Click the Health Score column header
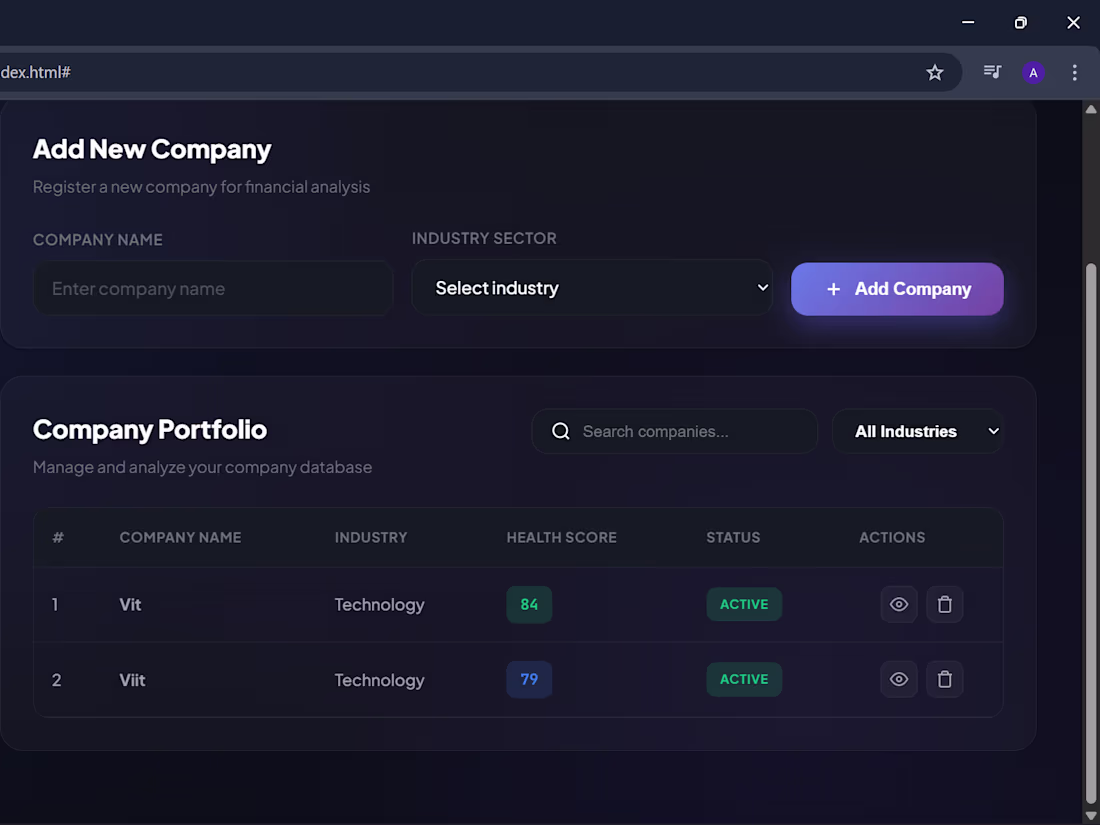This screenshot has width=1100, height=825. 561,537
